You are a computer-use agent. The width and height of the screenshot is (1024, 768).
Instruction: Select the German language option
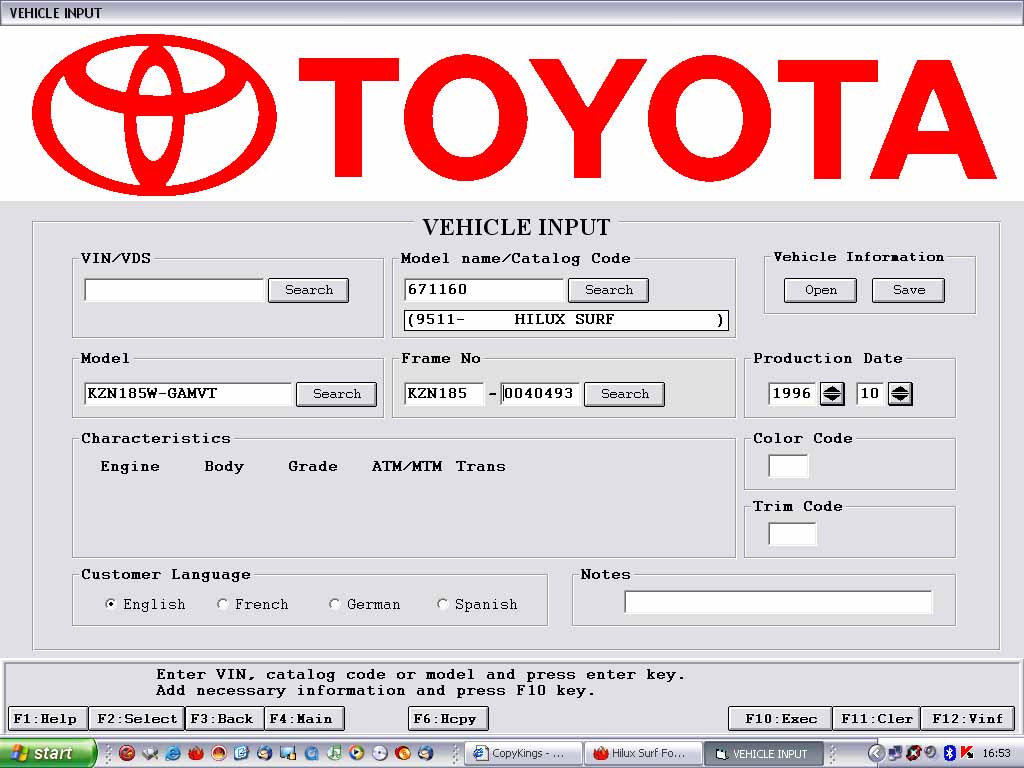tap(334, 604)
